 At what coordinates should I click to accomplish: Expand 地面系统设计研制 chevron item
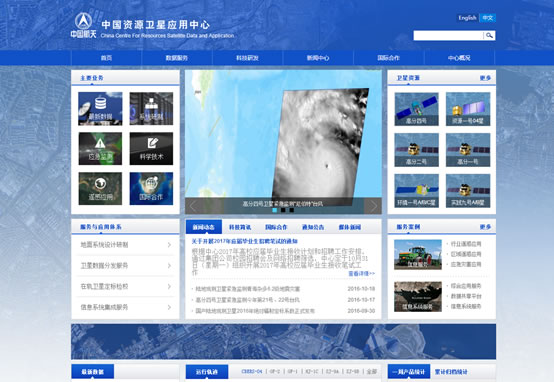(125, 245)
